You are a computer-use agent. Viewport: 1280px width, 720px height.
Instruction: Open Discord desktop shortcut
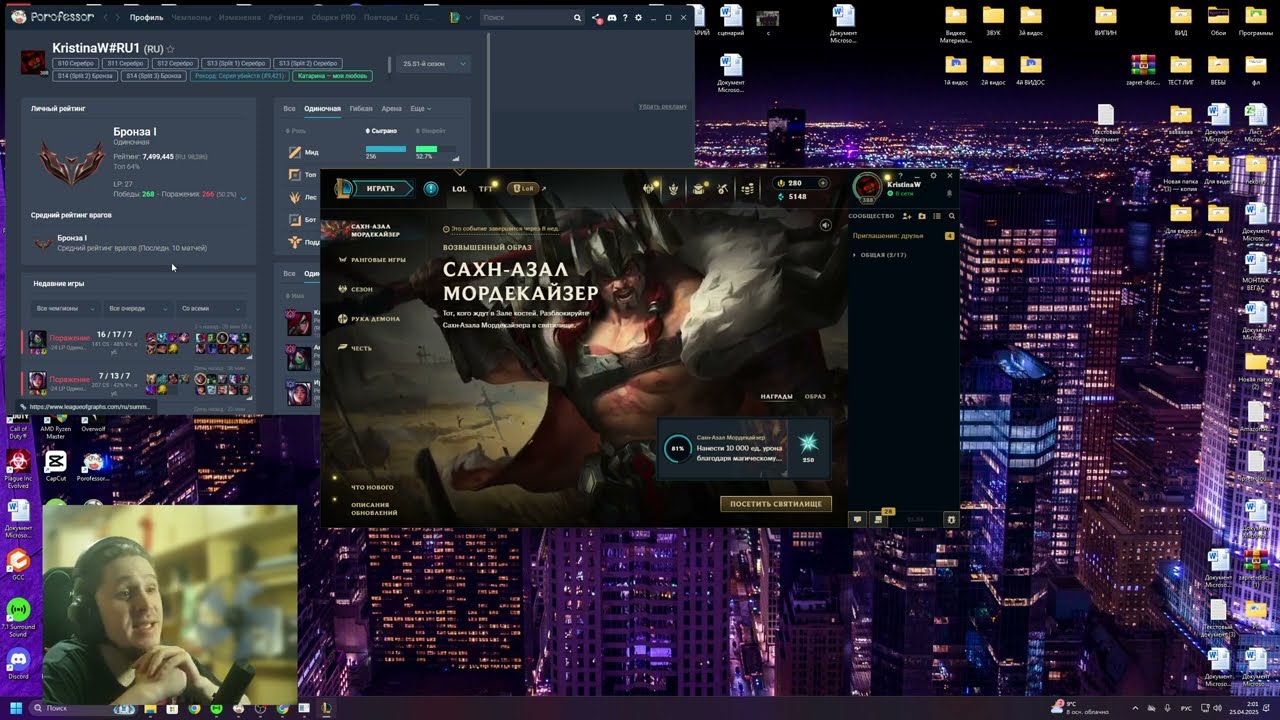pyautogui.click(x=18, y=662)
